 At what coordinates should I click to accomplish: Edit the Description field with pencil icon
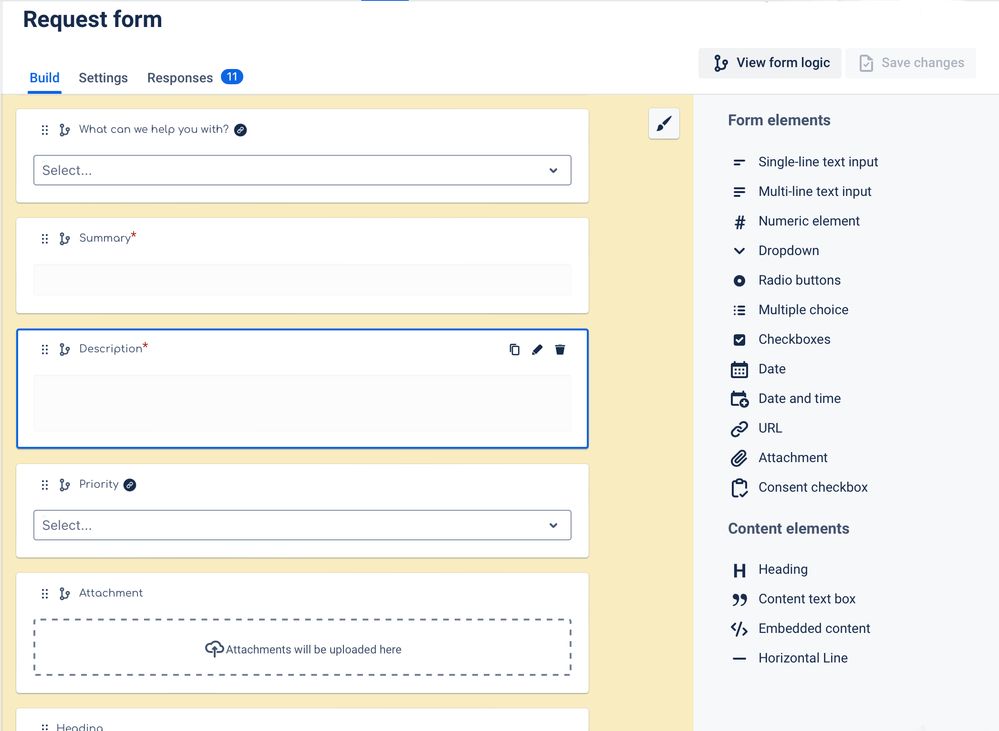[537, 349]
